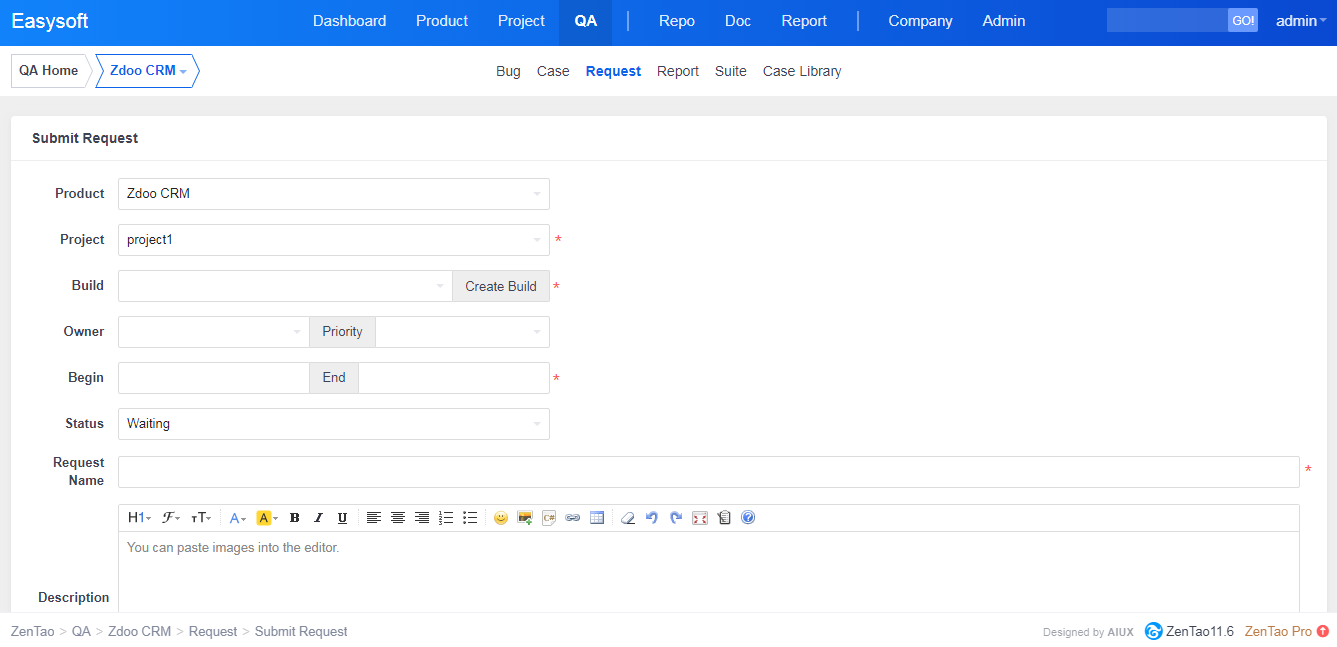Click the ZenTao breadcrumb link

pos(33,632)
